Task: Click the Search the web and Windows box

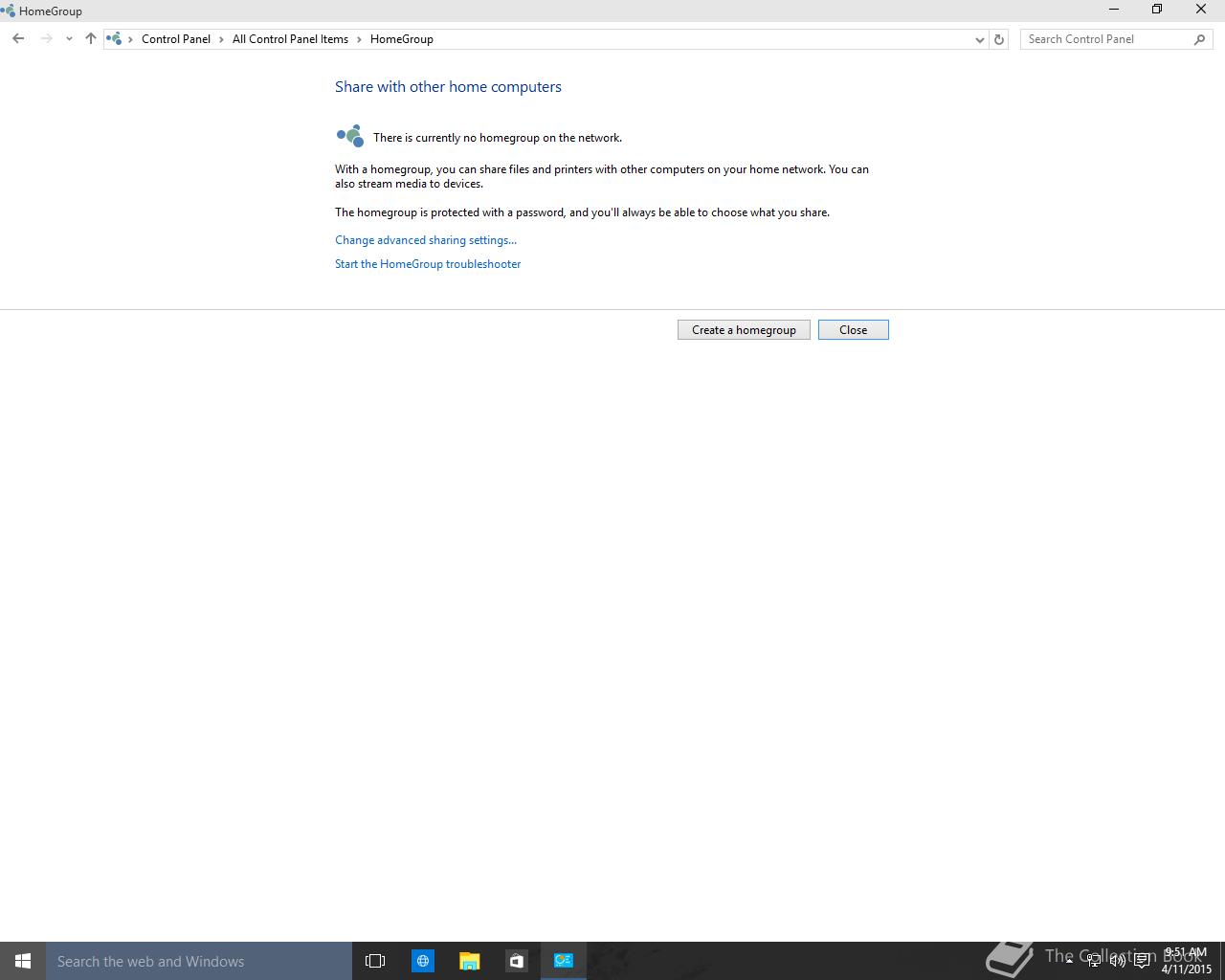Action: (x=199, y=961)
